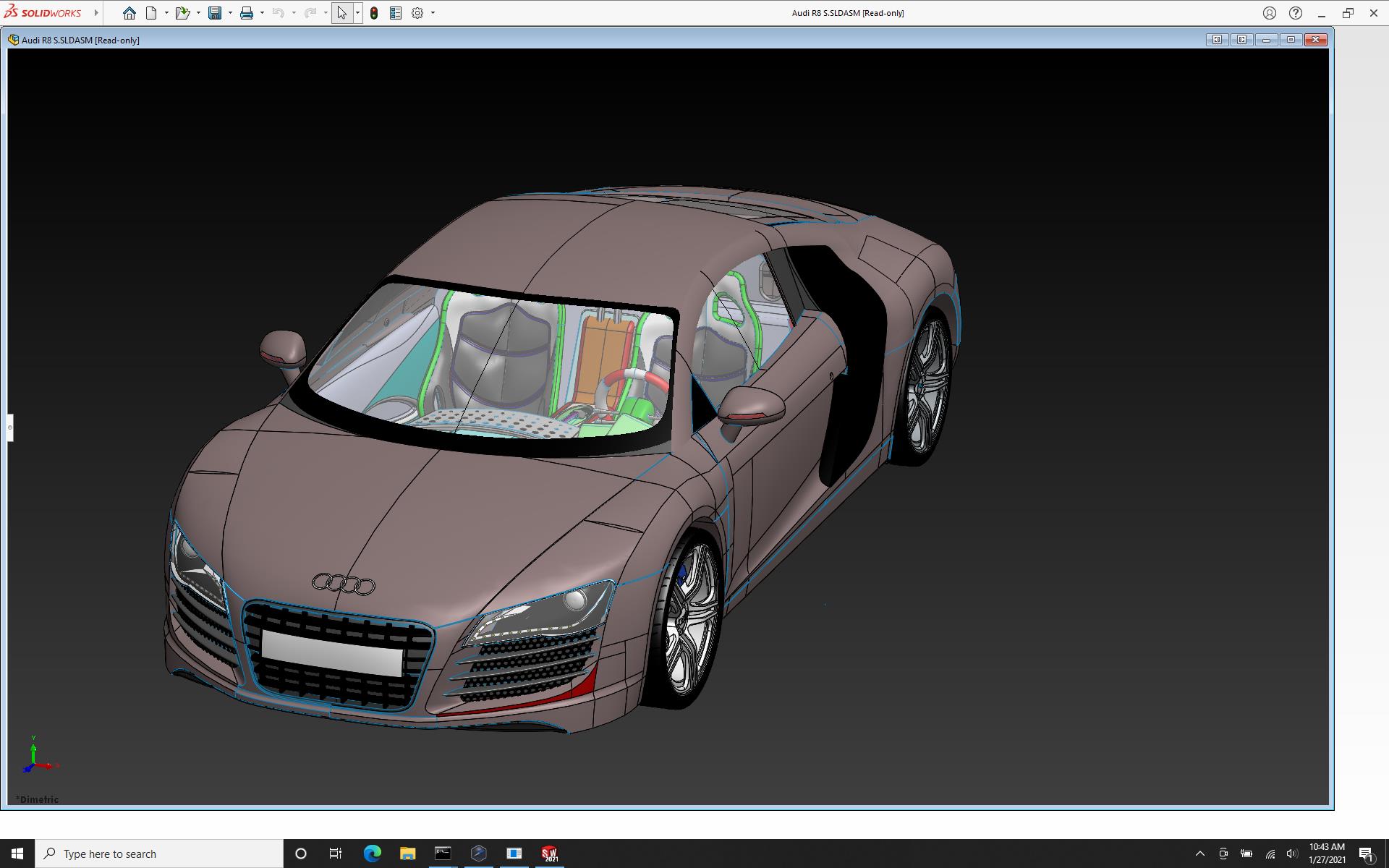Toggle the Select cursor tool
Image resolution: width=1389 pixels, height=868 pixels.
point(341,13)
